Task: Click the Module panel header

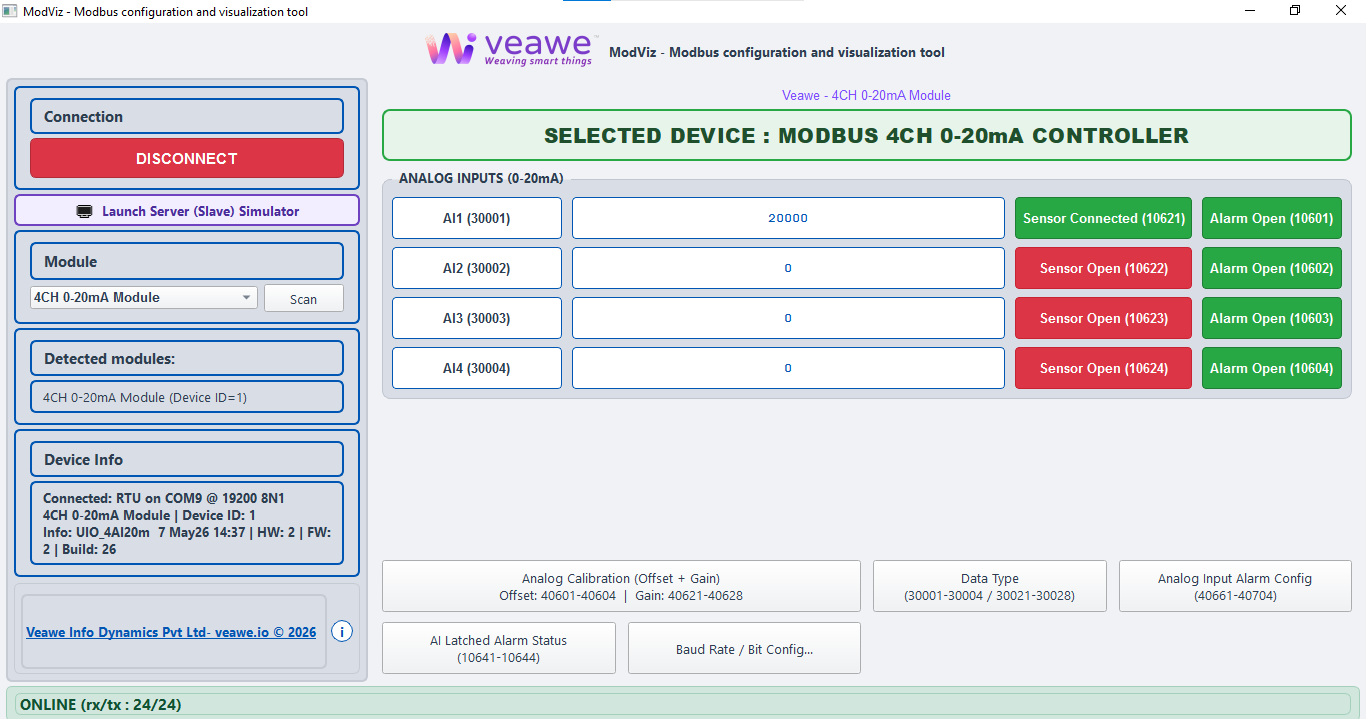Action: [187, 261]
